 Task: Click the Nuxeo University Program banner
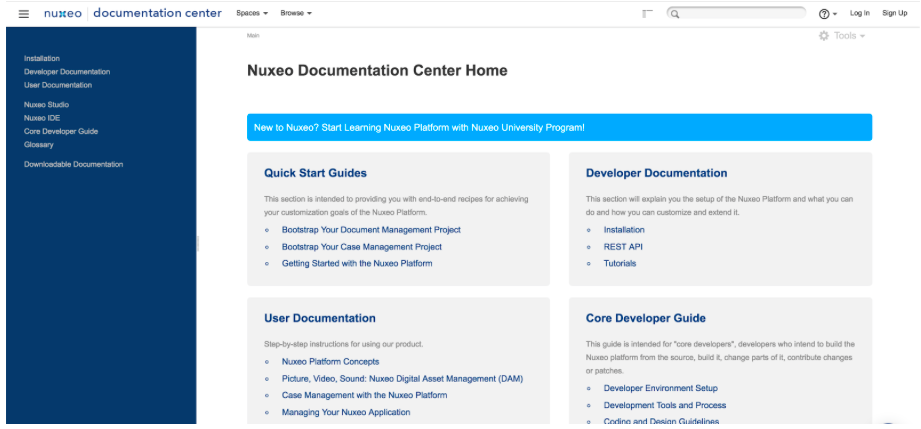(x=559, y=128)
